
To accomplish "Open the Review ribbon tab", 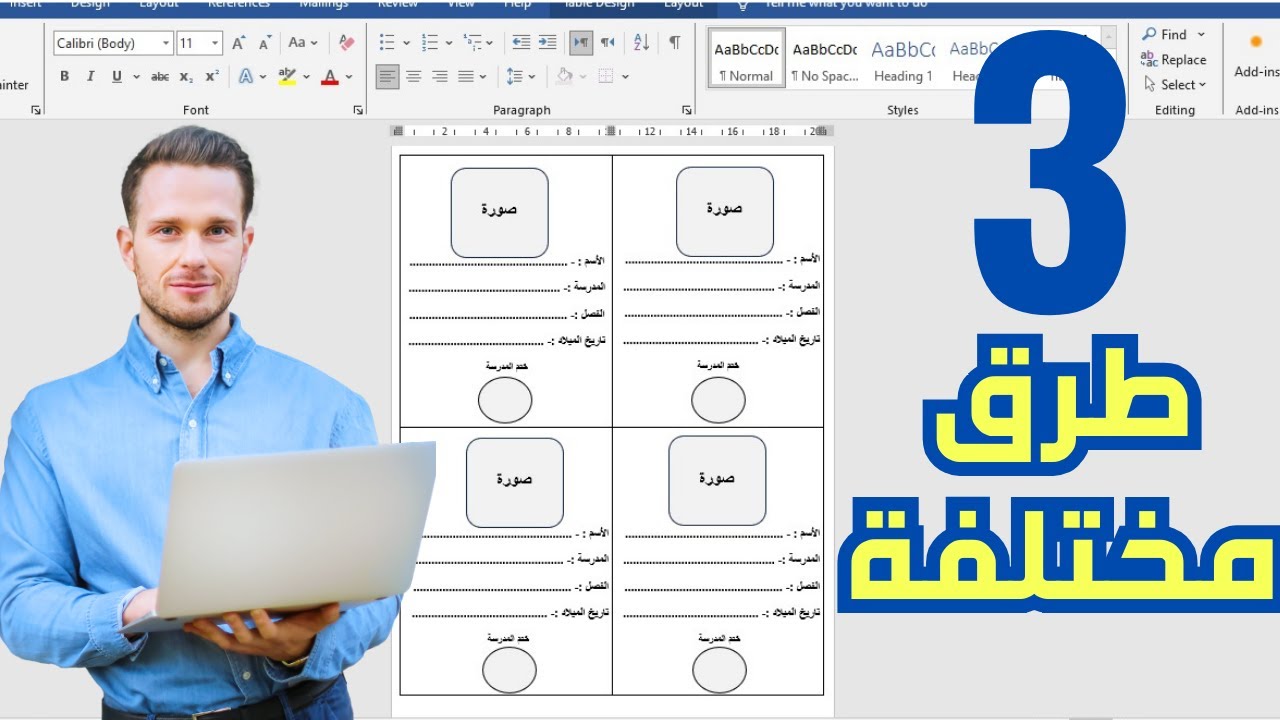I will pyautogui.click(x=398, y=4).
